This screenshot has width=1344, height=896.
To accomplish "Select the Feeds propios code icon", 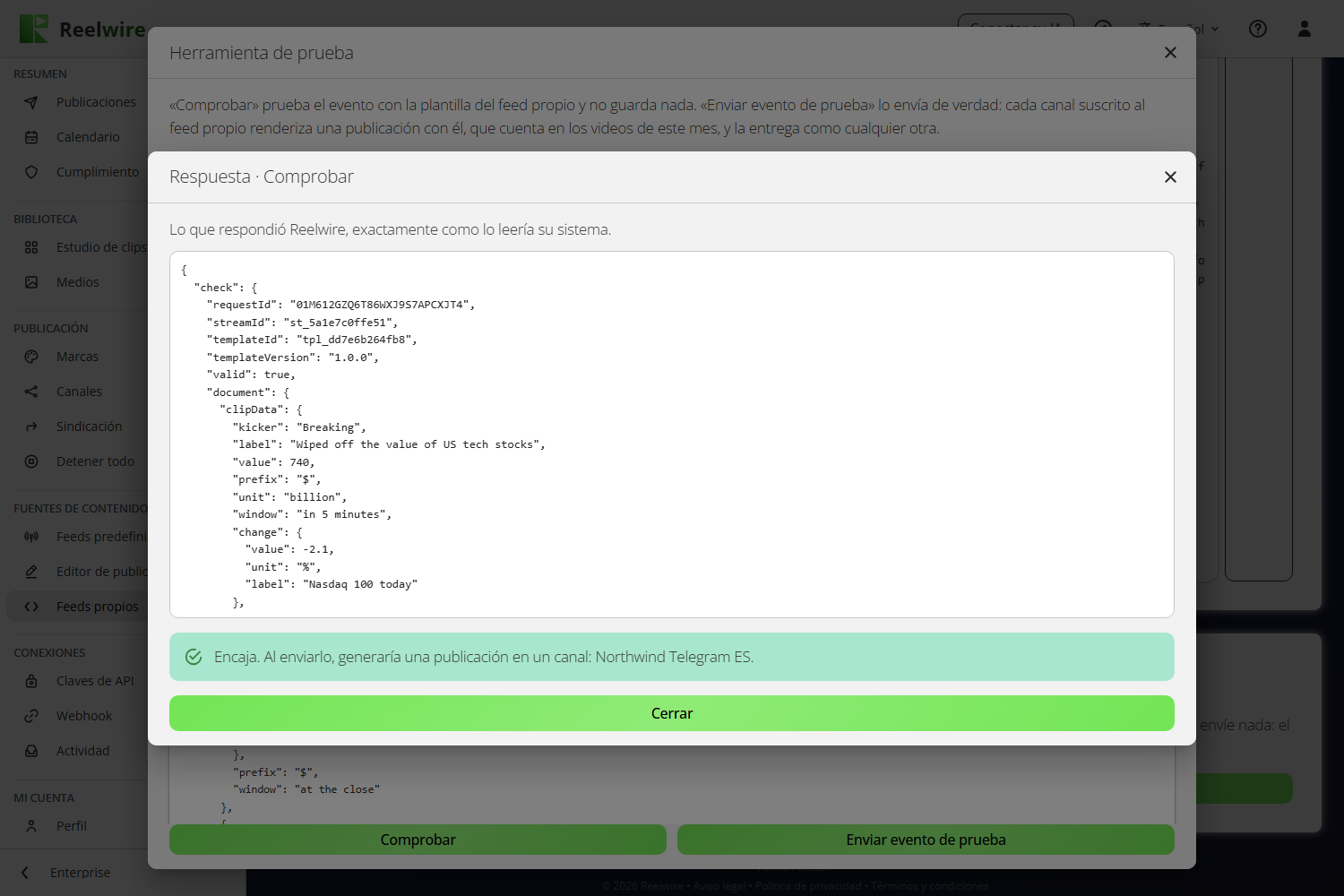I will [x=31, y=607].
